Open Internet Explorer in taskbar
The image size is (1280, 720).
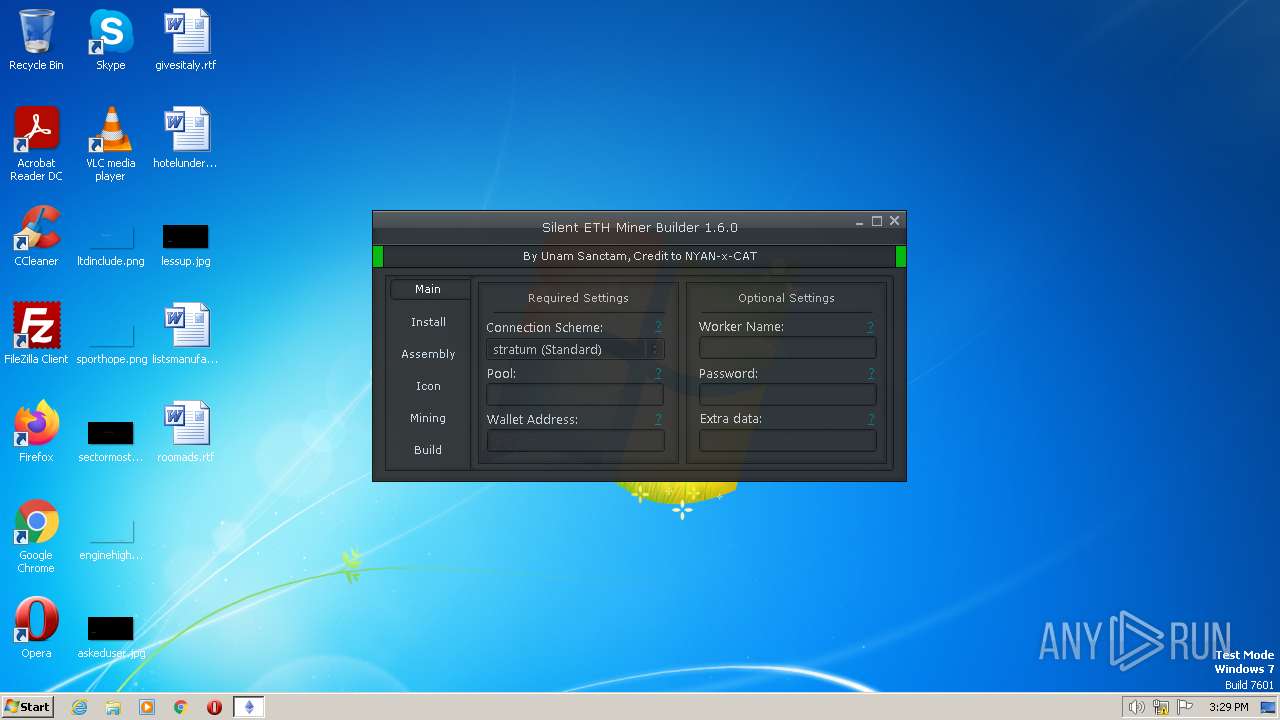(x=80, y=707)
